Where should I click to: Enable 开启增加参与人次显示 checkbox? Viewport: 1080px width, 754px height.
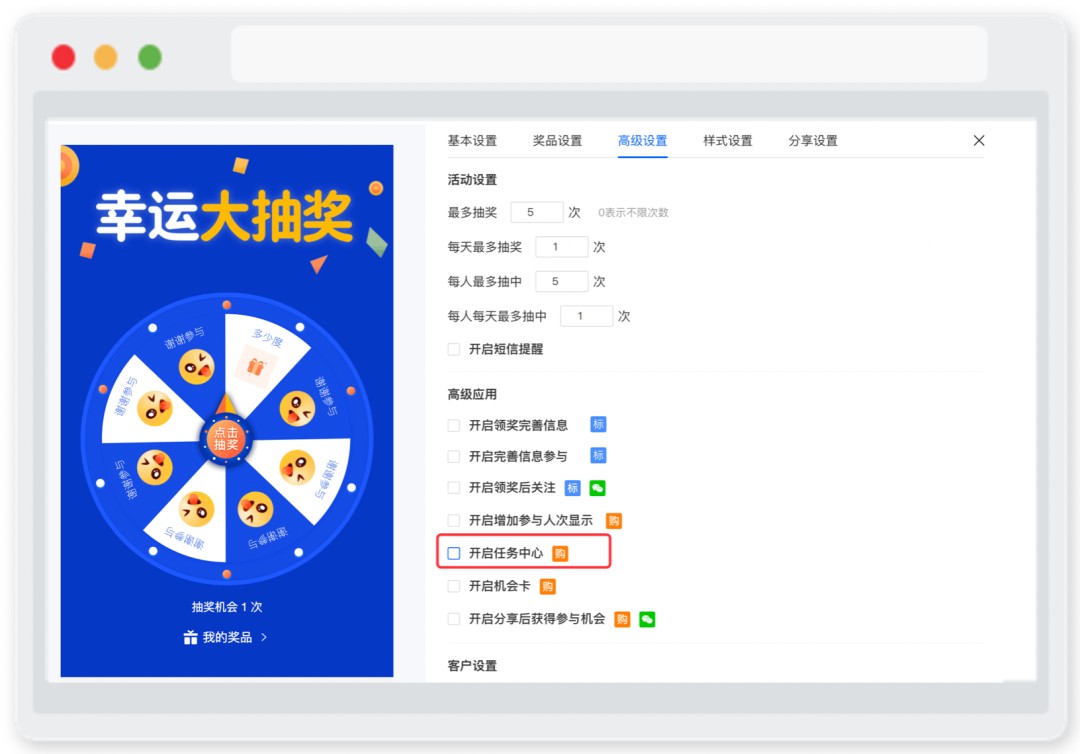tap(454, 521)
